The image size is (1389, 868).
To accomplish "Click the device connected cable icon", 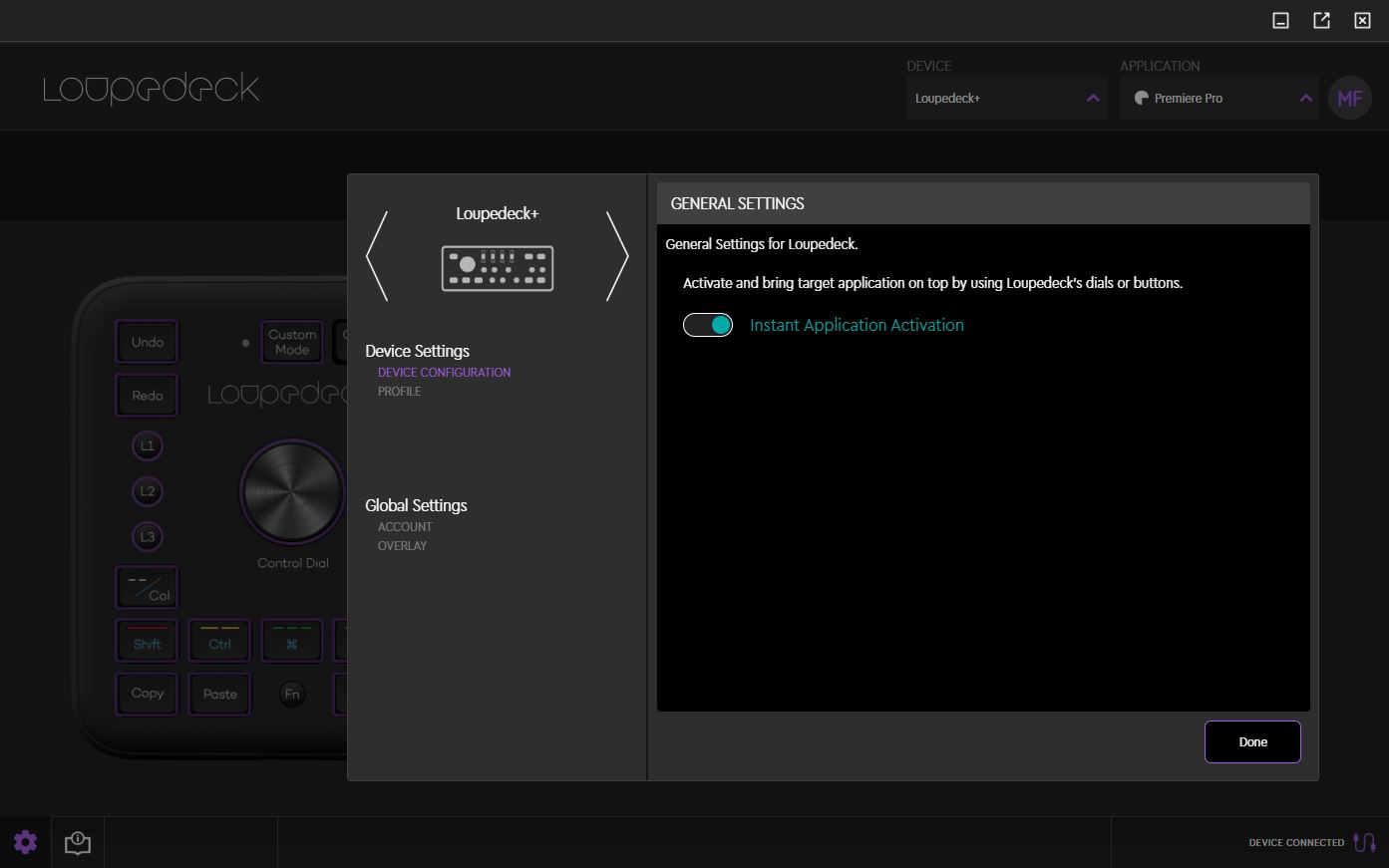I will coord(1363,842).
